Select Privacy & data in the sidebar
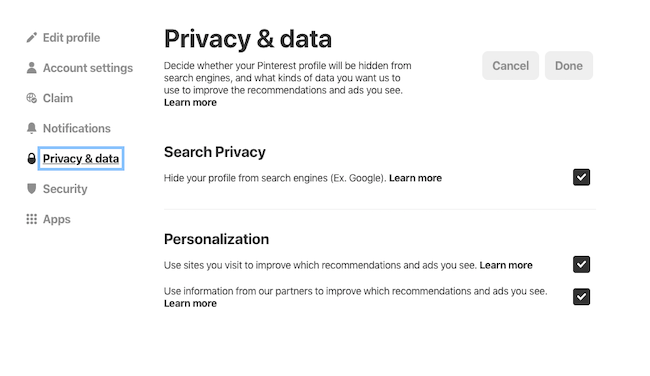This screenshot has height=376, width=650. [81, 158]
